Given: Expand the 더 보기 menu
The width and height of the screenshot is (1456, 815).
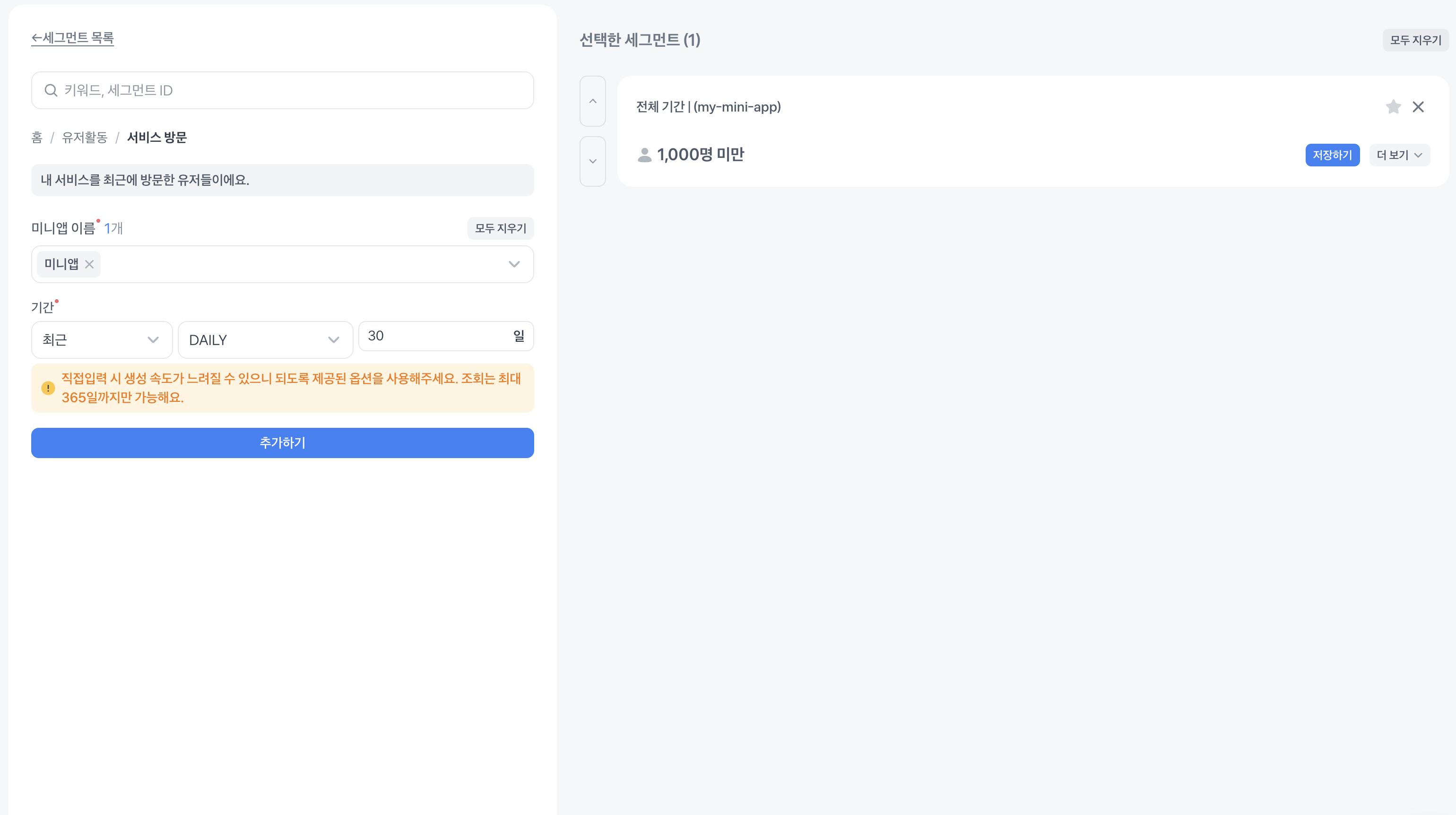Looking at the screenshot, I should pos(1399,155).
